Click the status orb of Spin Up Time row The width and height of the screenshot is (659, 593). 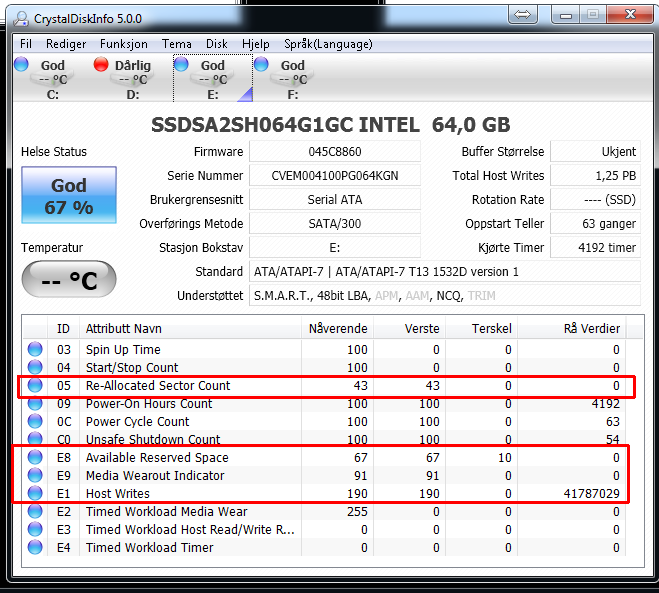tap(35, 349)
